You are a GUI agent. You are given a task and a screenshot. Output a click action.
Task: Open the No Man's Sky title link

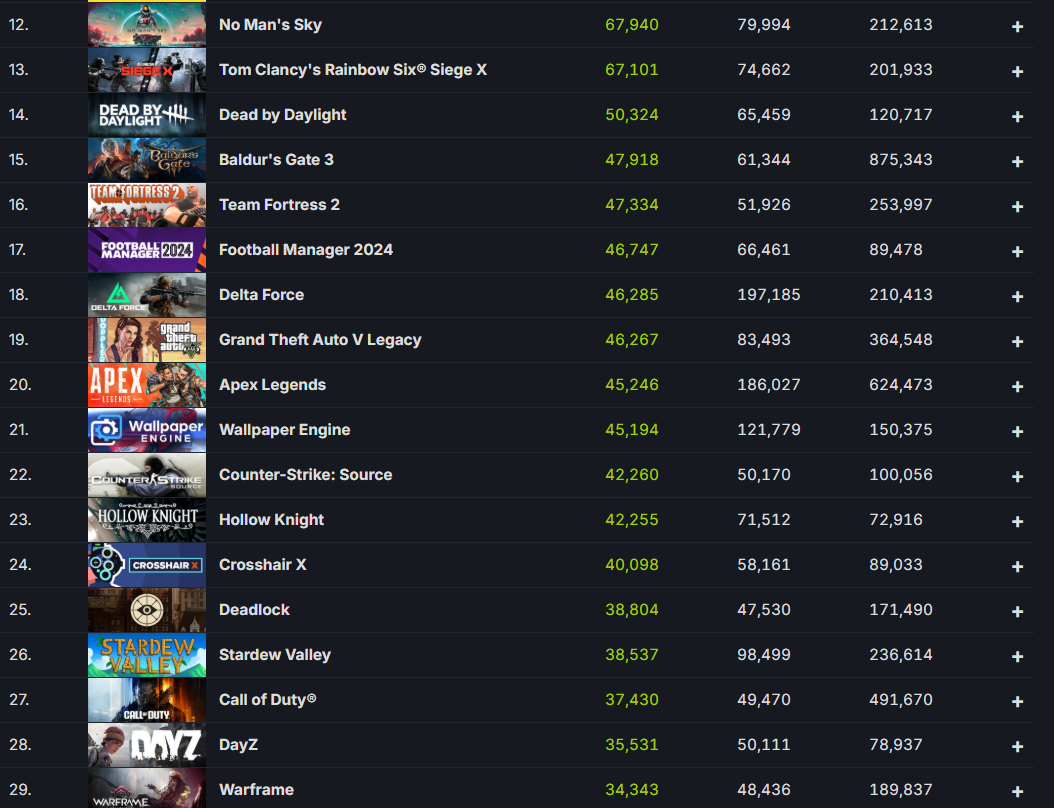tap(270, 25)
